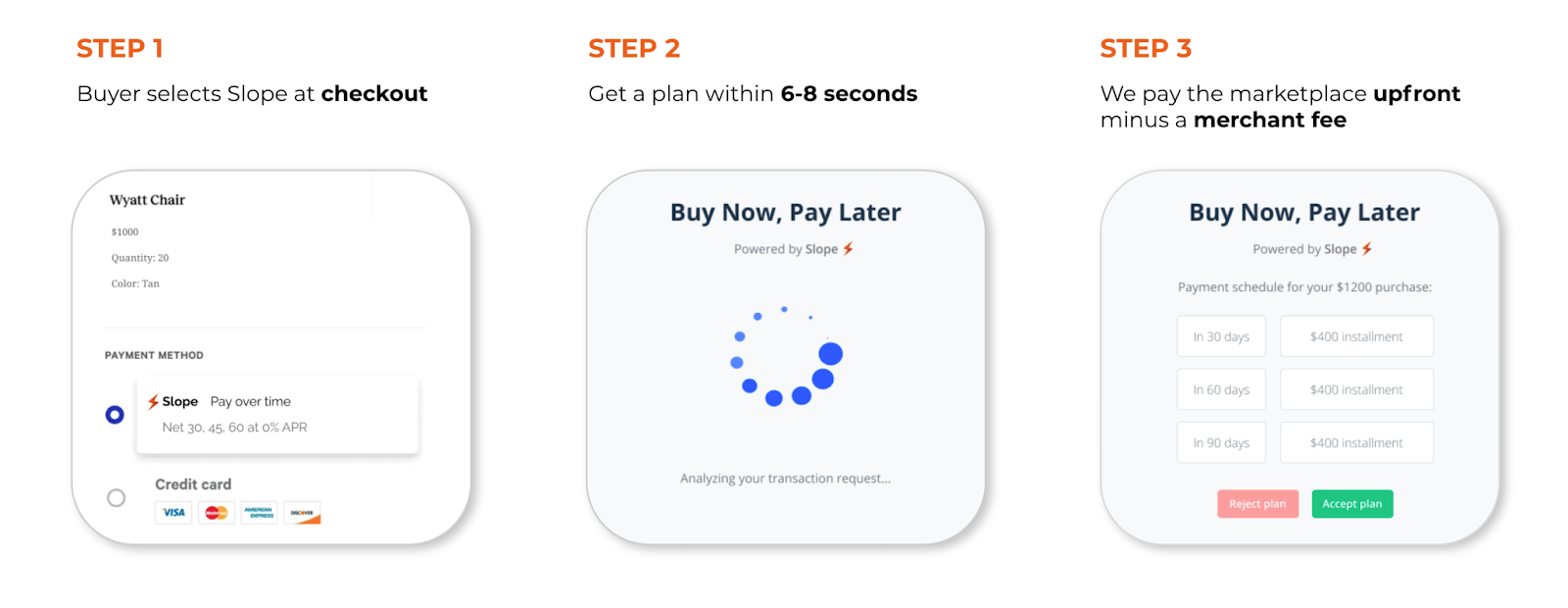Click the blue loading spinner
This screenshot has height=608, width=1568.
click(787, 355)
